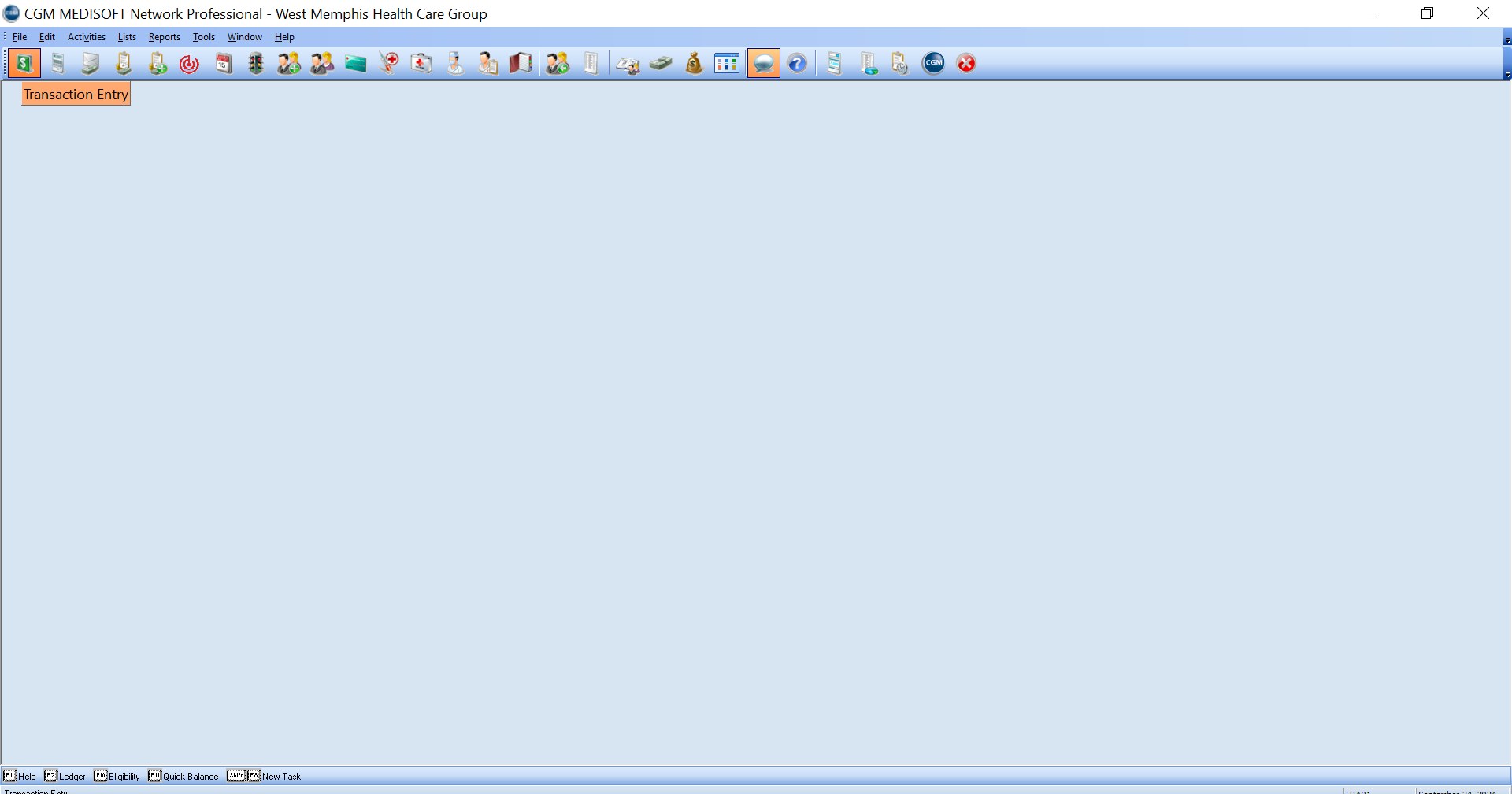Click Patient Quick Entry add-people icon
Image resolution: width=1512 pixels, height=794 pixels.
pyautogui.click(x=288, y=63)
